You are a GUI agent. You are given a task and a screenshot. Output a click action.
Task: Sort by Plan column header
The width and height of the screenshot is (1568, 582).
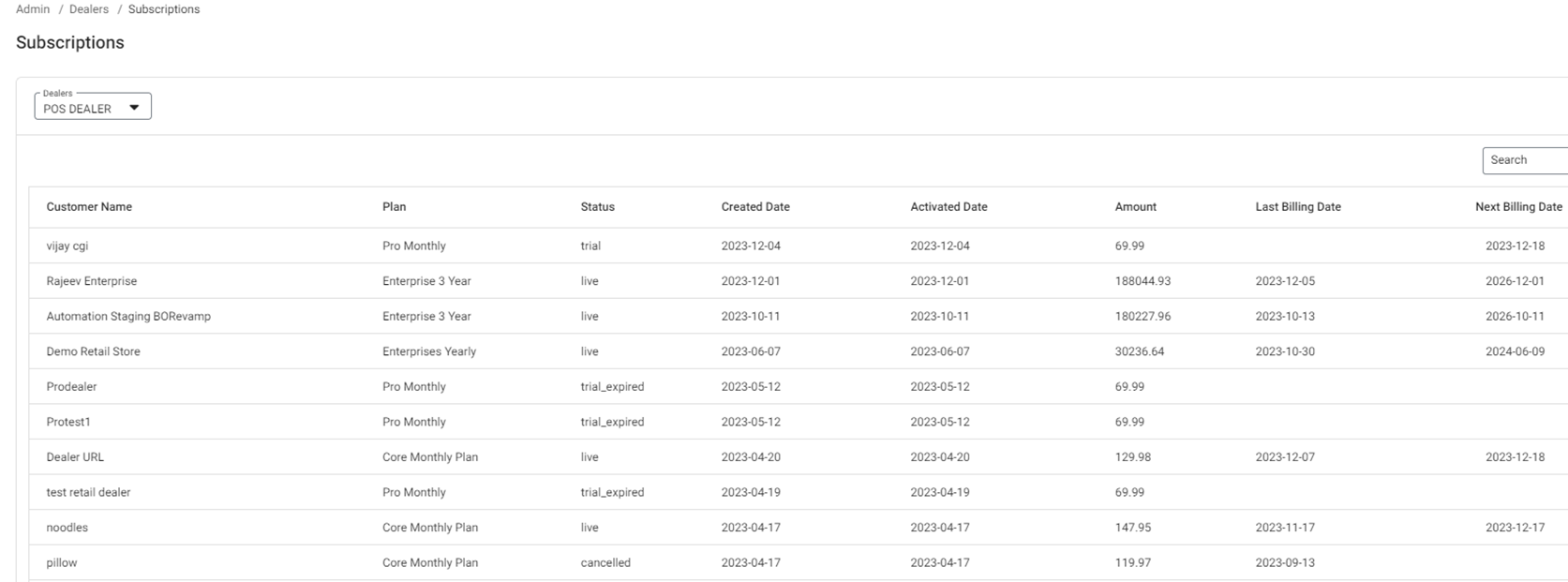pyautogui.click(x=394, y=207)
